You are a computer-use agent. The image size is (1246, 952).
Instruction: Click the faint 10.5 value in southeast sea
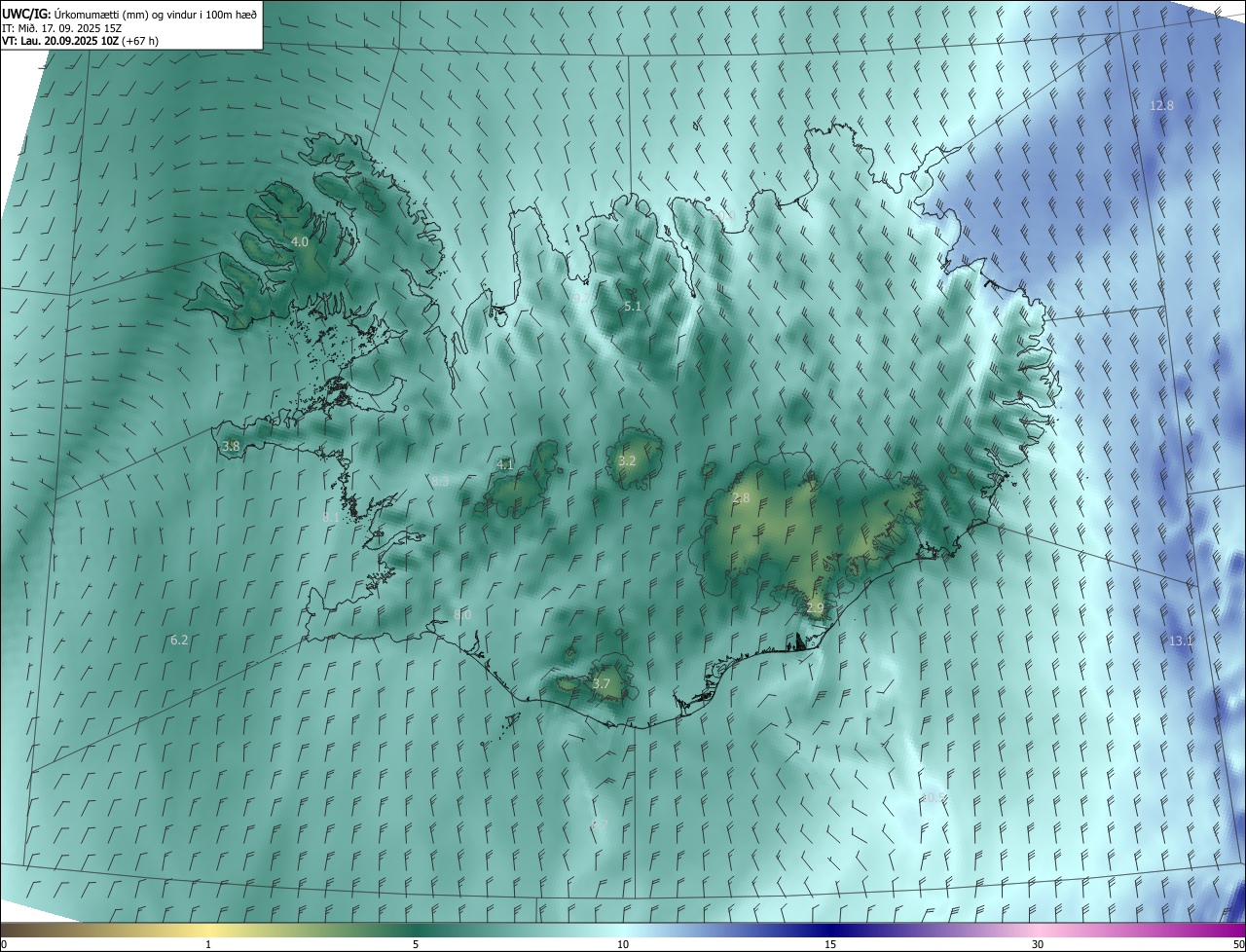934,797
